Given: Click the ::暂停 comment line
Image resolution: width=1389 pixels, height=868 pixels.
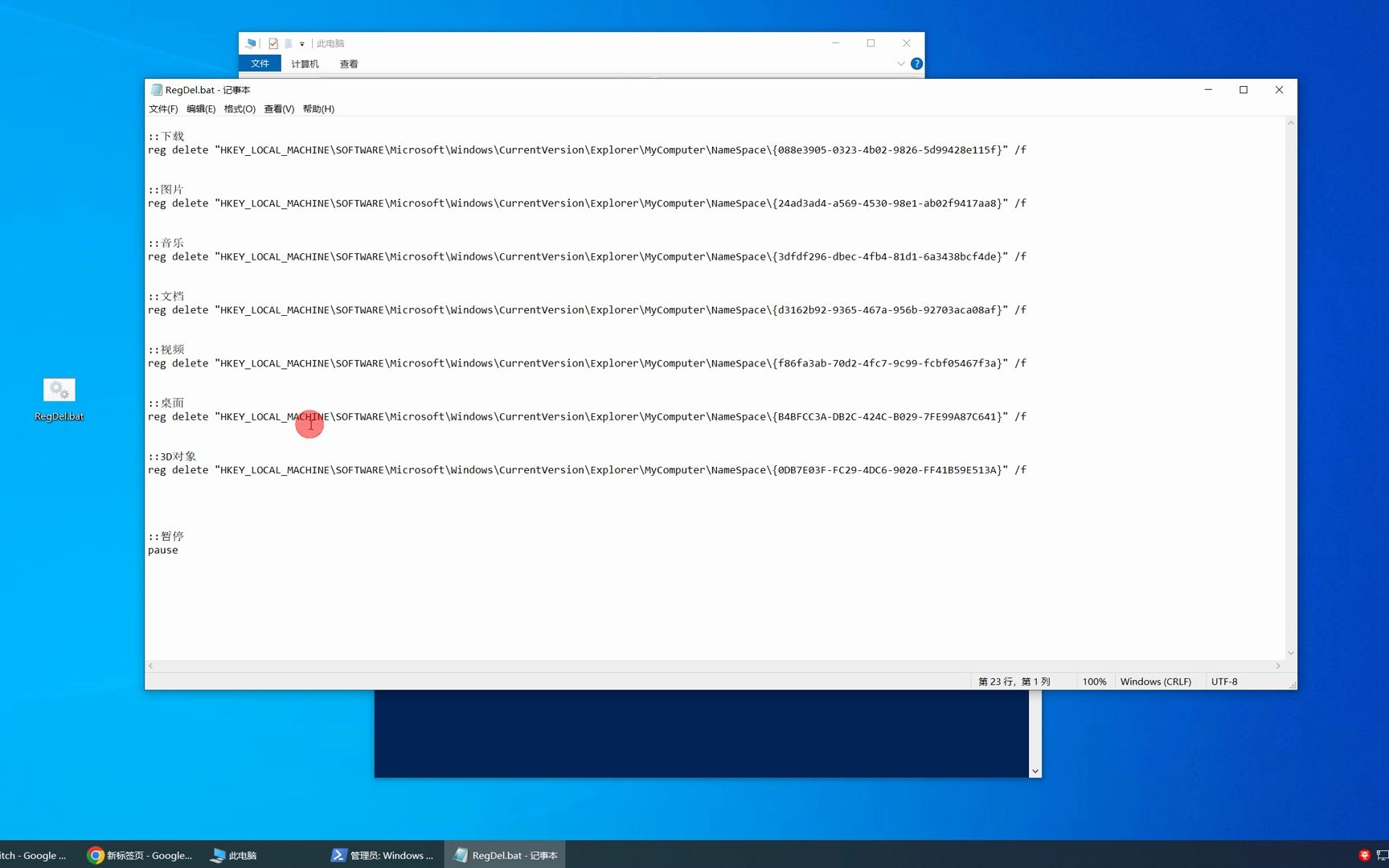Looking at the screenshot, I should (166, 536).
